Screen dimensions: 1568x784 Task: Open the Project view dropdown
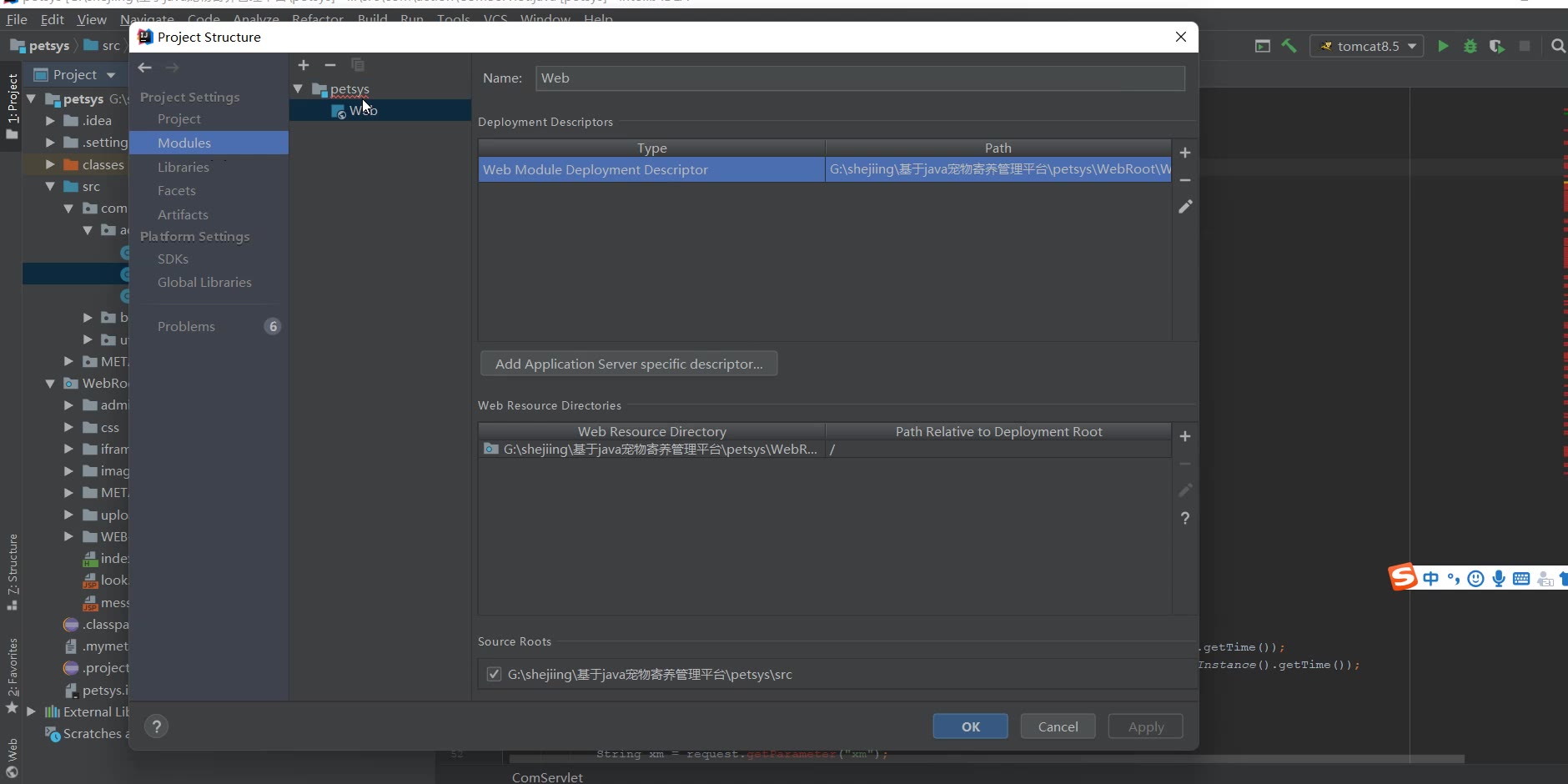coord(112,75)
